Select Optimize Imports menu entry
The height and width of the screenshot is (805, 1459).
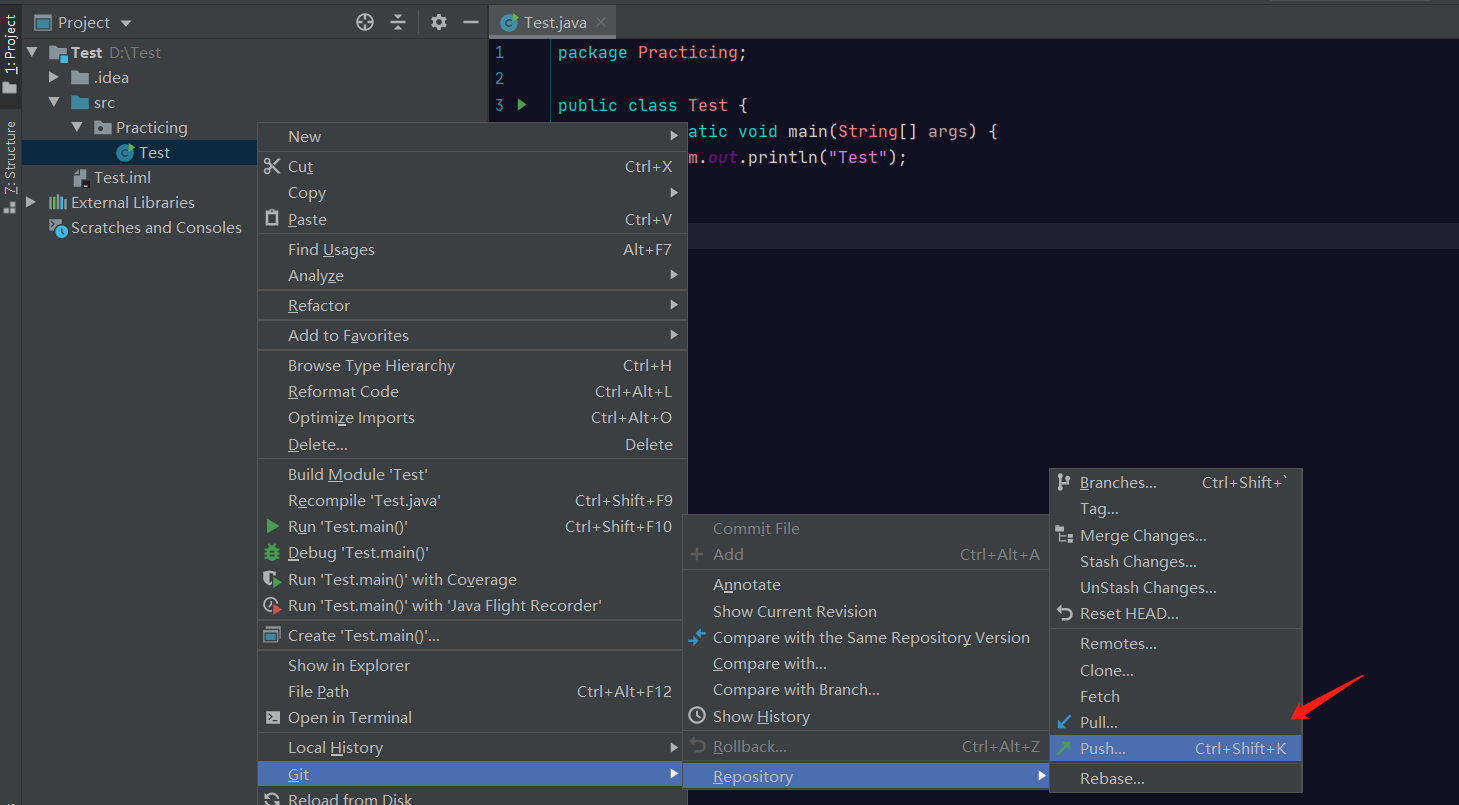point(472,417)
